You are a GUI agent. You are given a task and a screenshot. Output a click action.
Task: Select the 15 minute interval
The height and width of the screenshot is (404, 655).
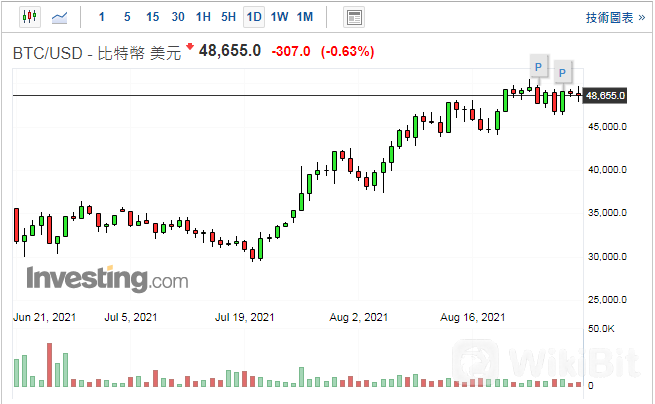pyautogui.click(x=152, y=17)
